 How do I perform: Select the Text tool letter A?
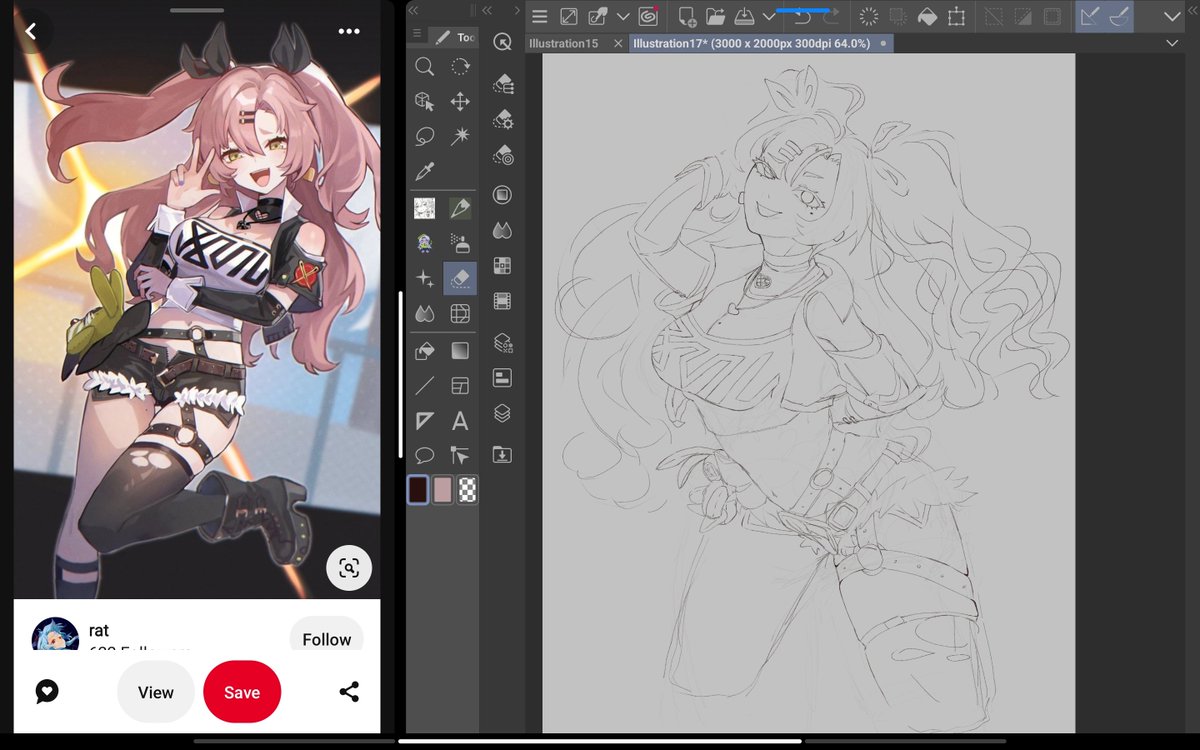point(460,421)
